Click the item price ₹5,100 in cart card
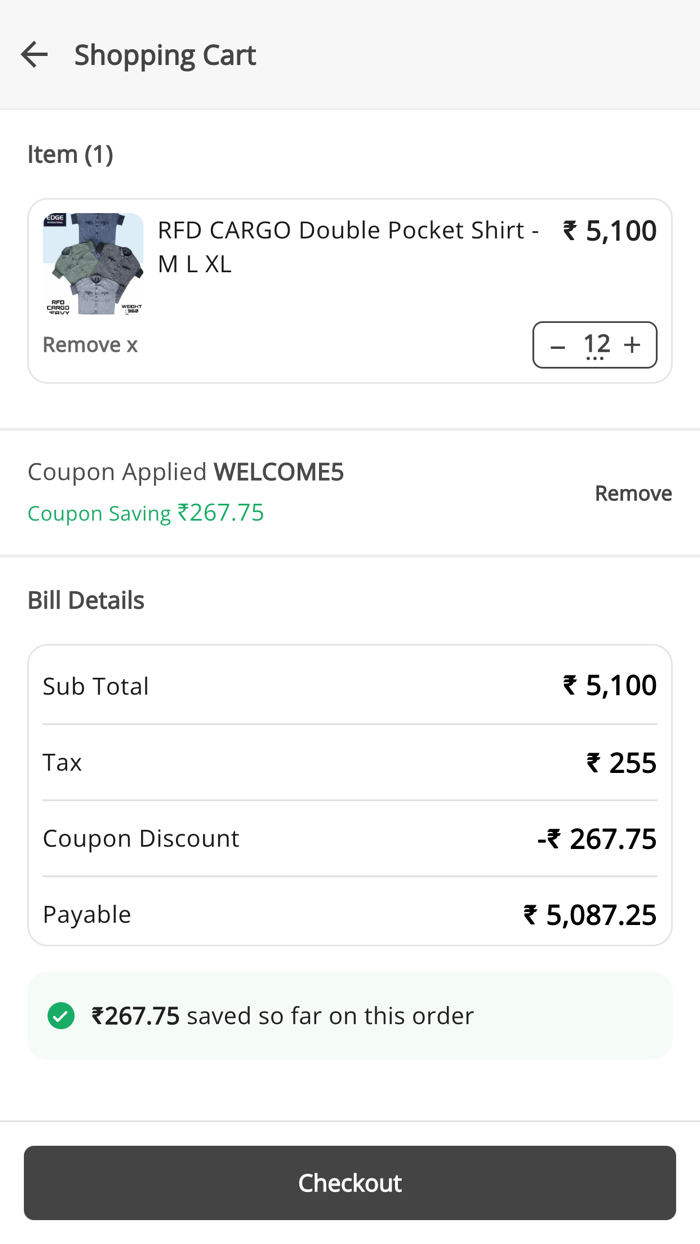 610,231
